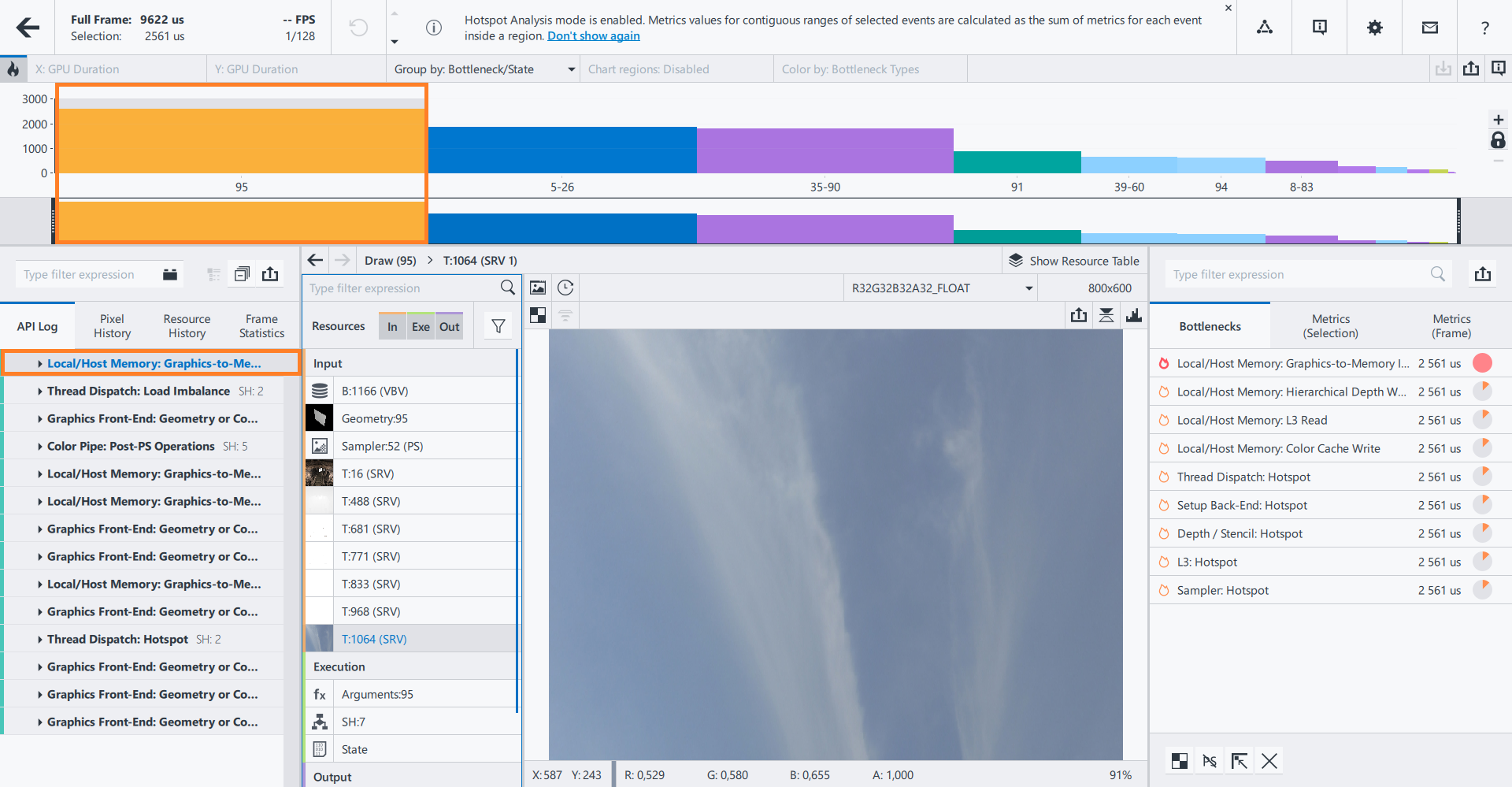Viewport: 1512px width, 787px height.
Task: Click the arrow-to-corner experiment icon
Action: point(1240,761)
